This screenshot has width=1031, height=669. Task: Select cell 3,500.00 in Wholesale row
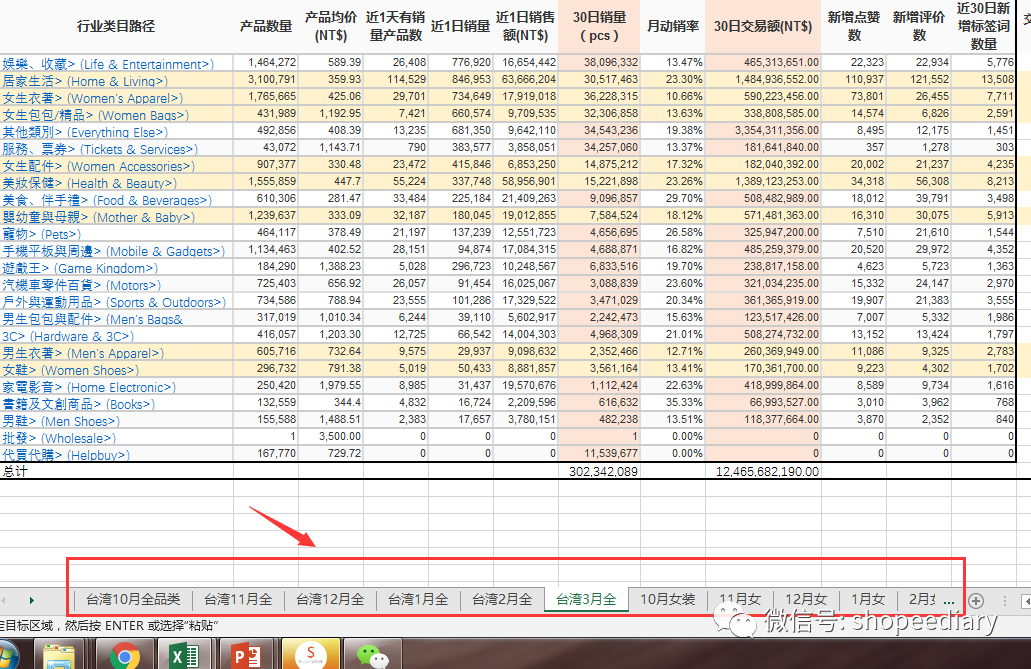coord(331,436)
